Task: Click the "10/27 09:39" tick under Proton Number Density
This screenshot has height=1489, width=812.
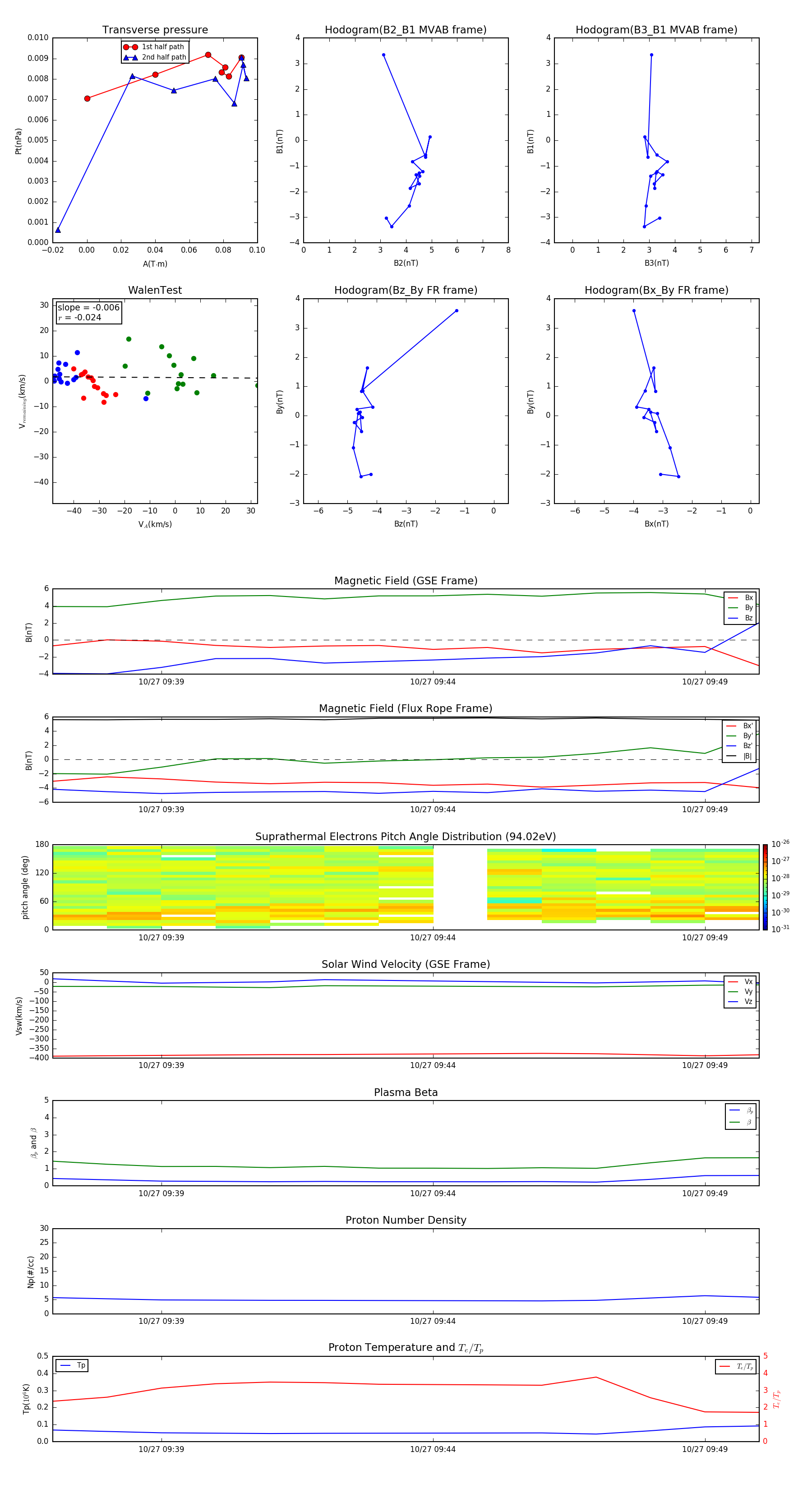Action: (161, 1321)
